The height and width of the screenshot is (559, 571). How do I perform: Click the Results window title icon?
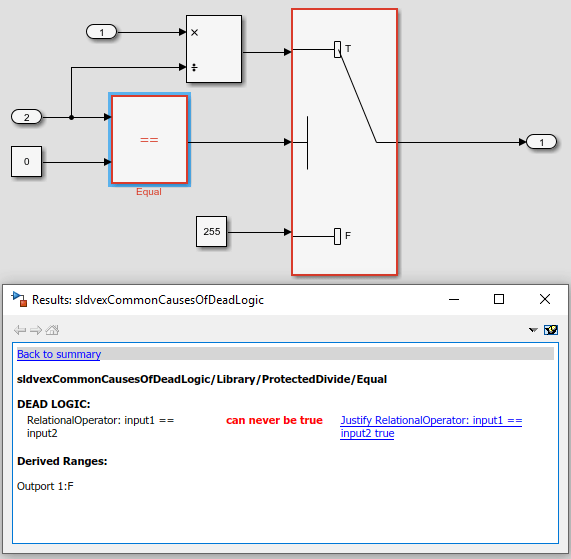[19, 299]
